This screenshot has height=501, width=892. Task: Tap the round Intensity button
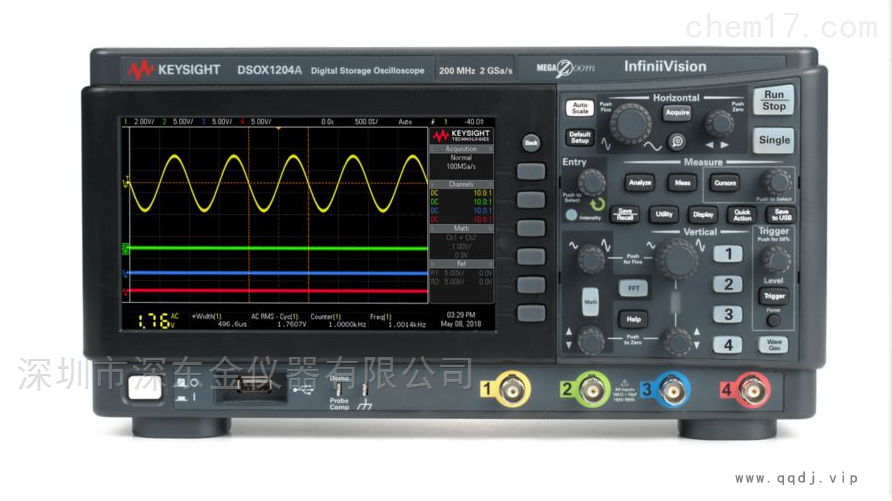[571, 215]
